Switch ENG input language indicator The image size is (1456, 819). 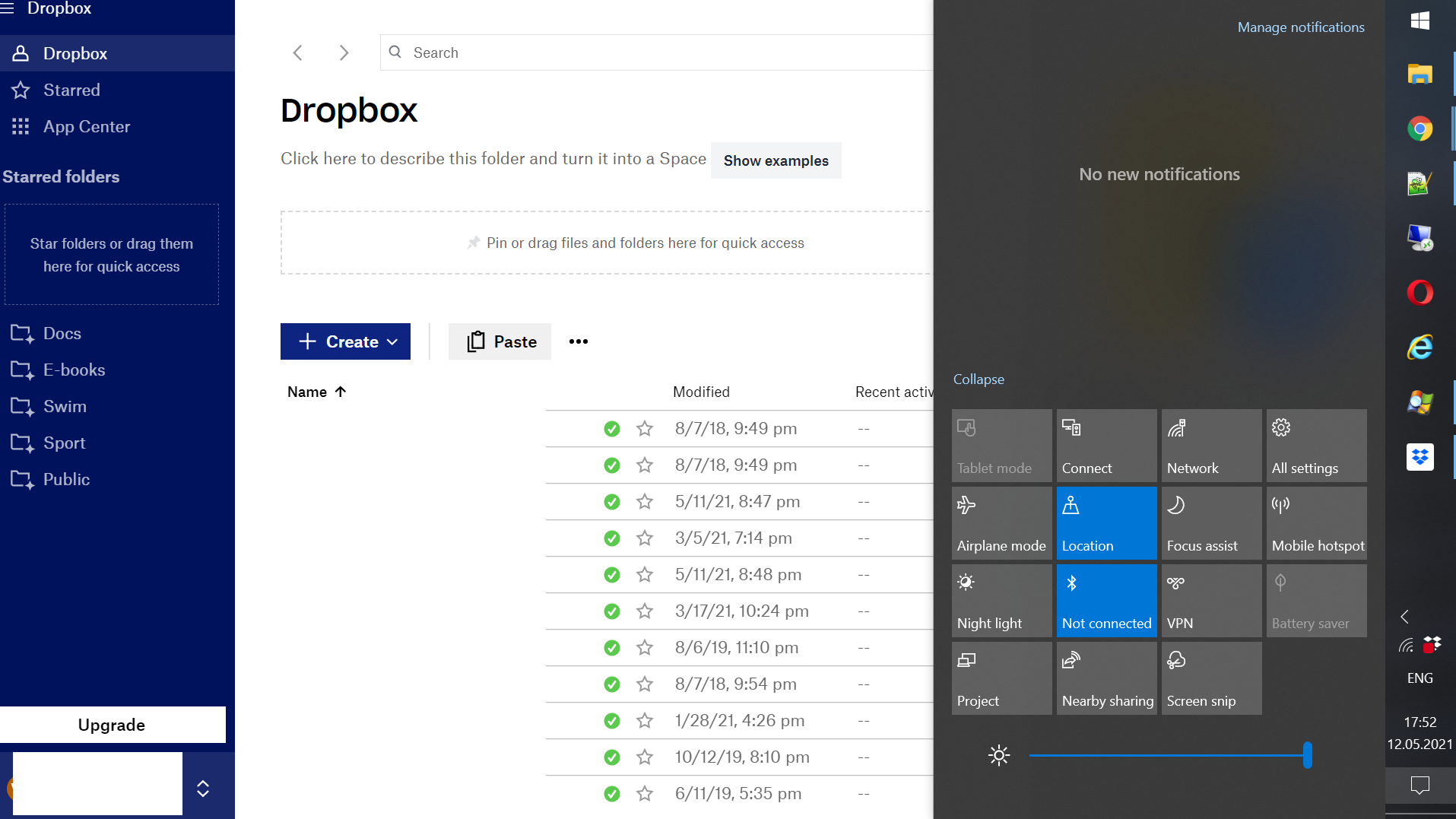[x=1420, y=678]
